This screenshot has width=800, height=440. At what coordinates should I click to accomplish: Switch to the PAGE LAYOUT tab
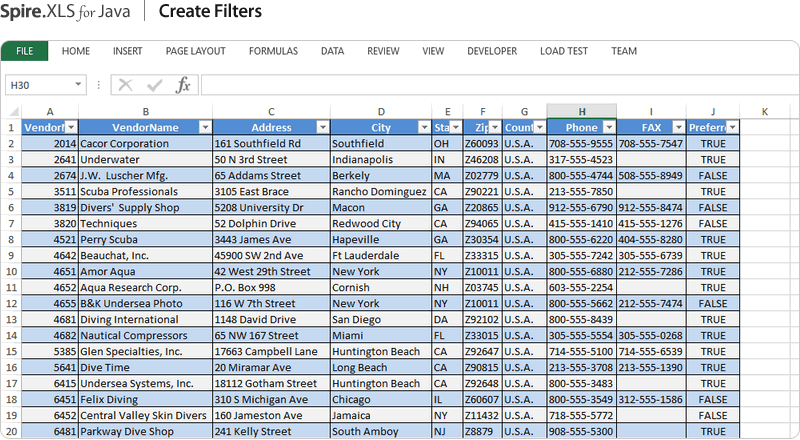[x=195, y=51]
